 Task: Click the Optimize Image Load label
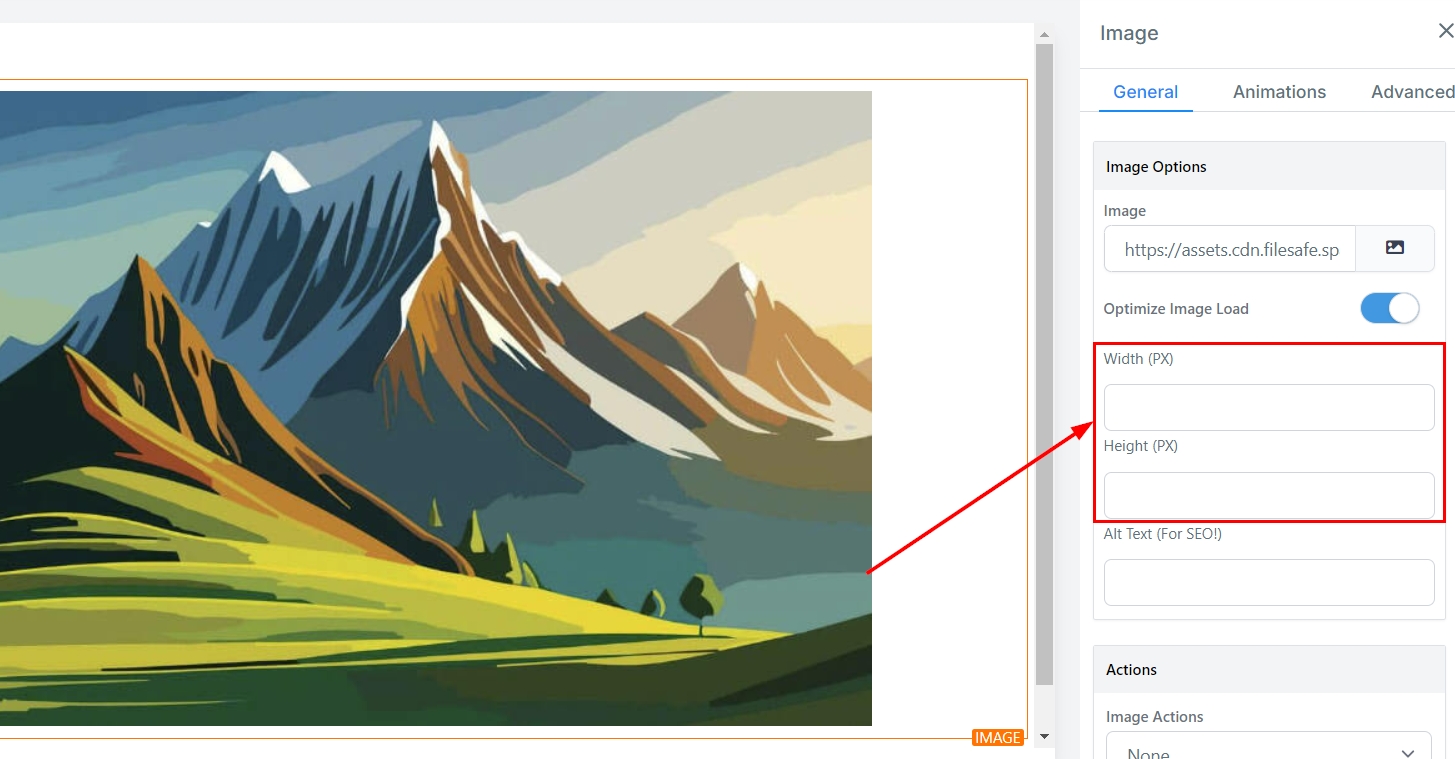click(1176, 309)
